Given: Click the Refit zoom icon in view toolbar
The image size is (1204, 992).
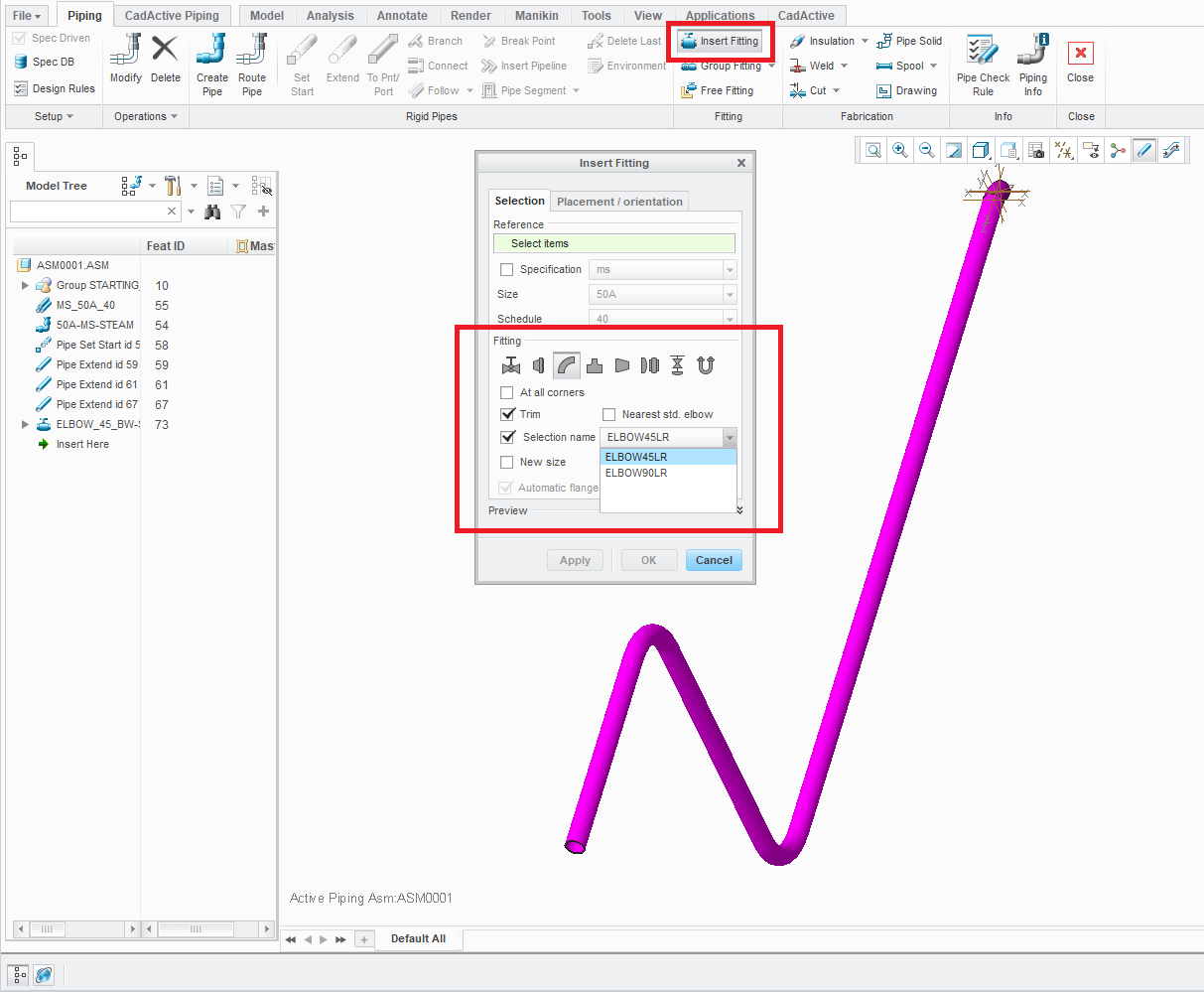Looking at the screenshot, I should coord(873,150).
